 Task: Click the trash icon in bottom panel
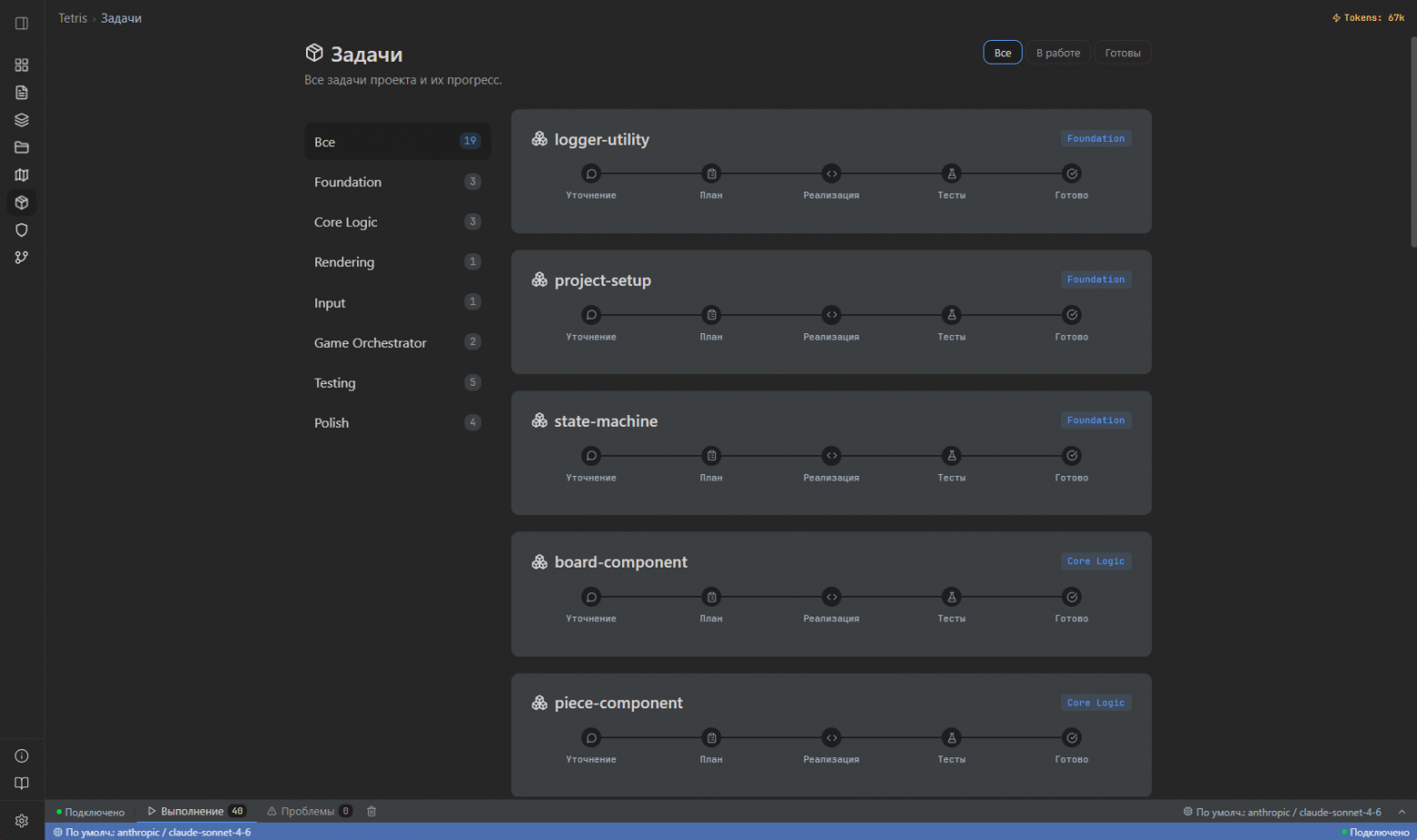(x=372, y=812)
